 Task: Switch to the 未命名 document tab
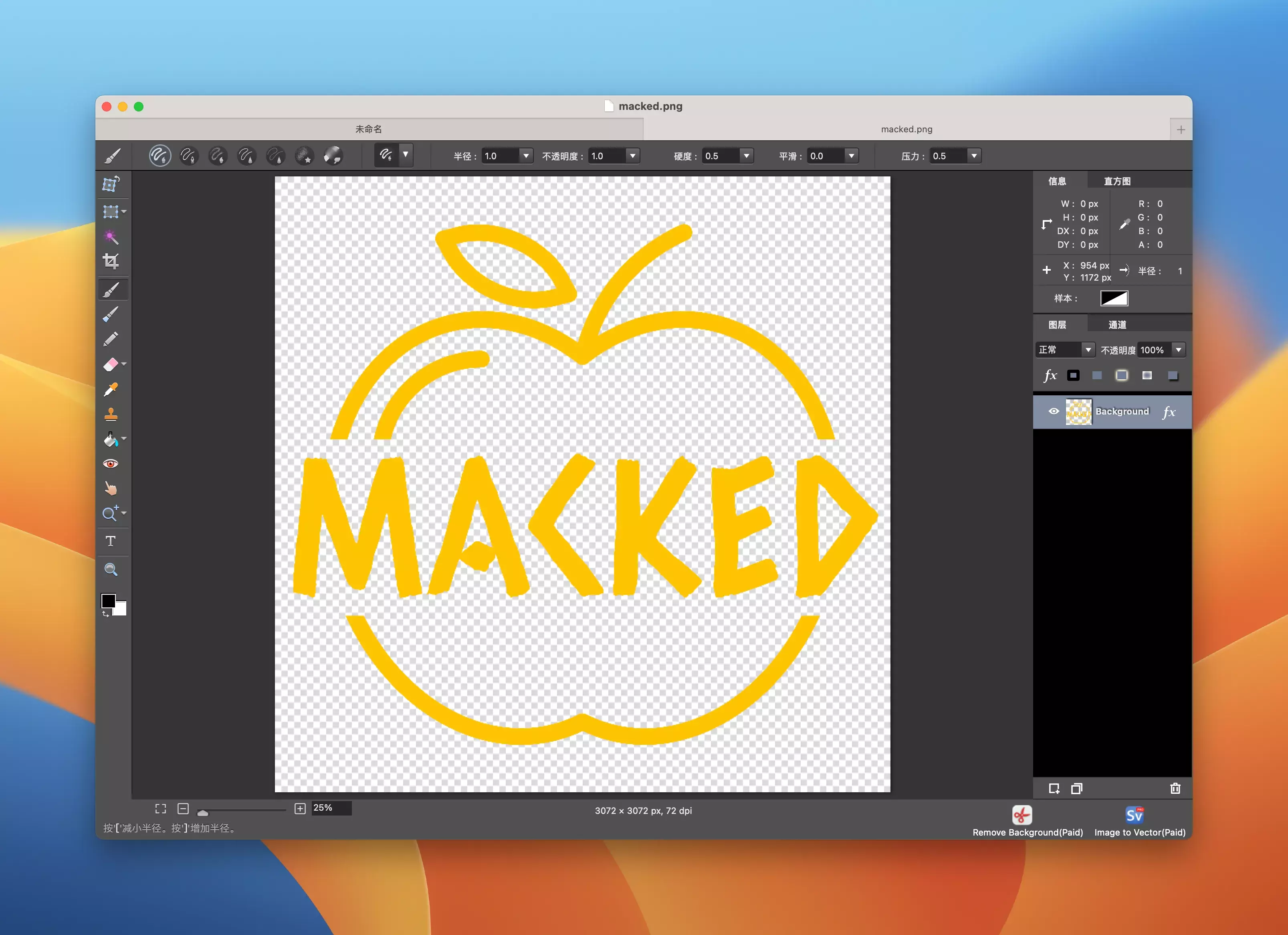369,130
